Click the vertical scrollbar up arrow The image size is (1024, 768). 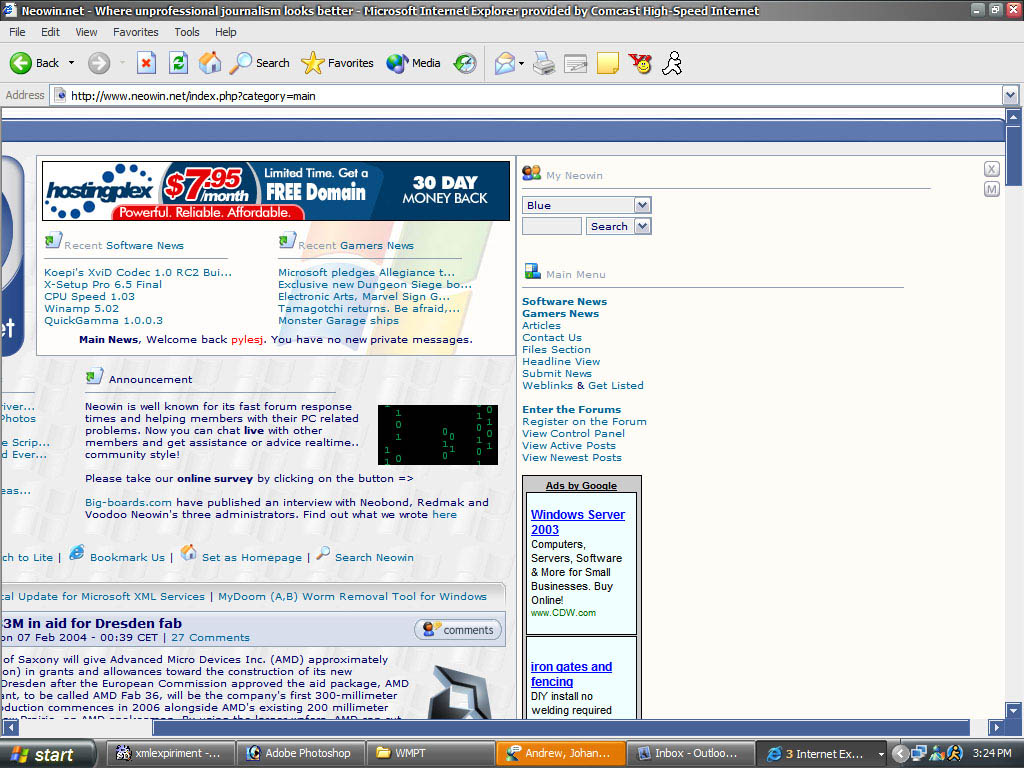[x=1013, y=117]
